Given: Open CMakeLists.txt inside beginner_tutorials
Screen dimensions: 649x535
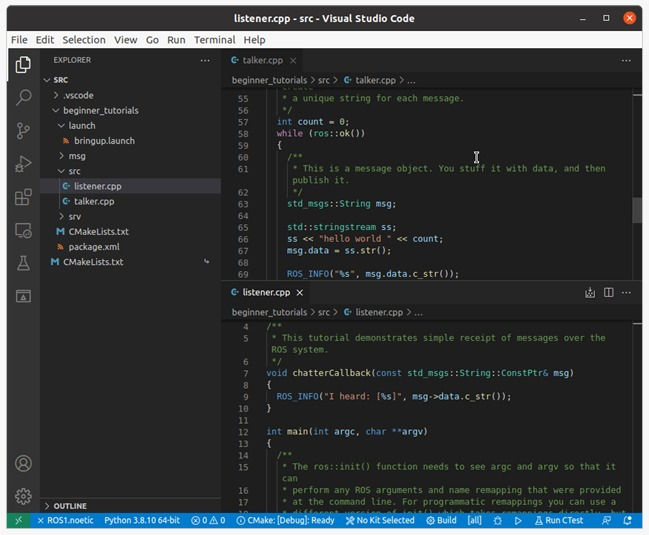Looking at the screenshot, I should [130, 231].
